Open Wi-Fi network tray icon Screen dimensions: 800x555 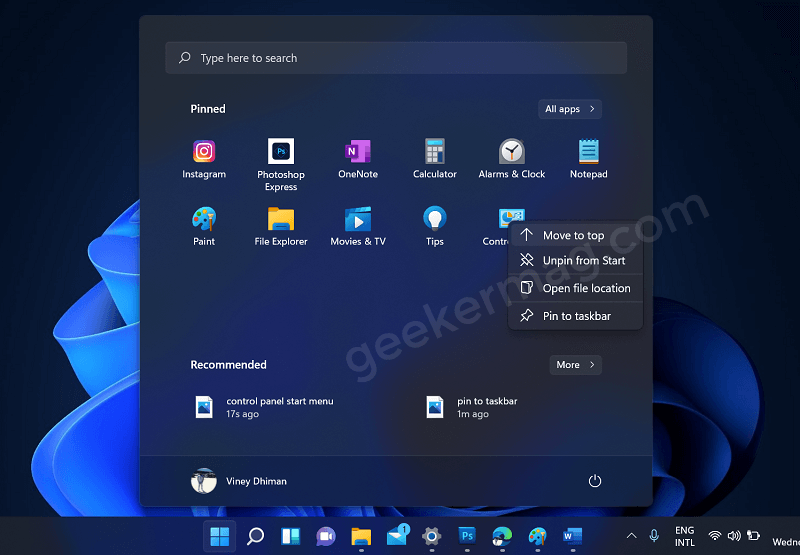click(715, 536)
